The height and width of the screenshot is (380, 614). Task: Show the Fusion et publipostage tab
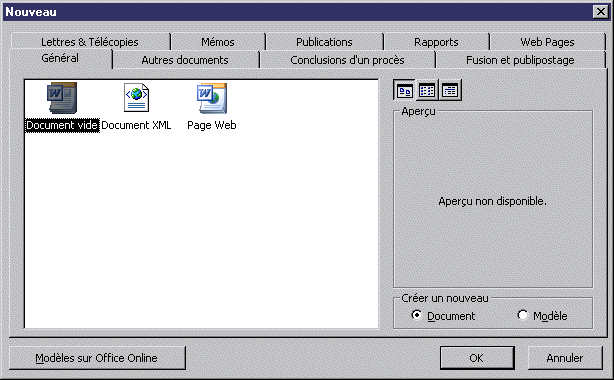point(520,60)
